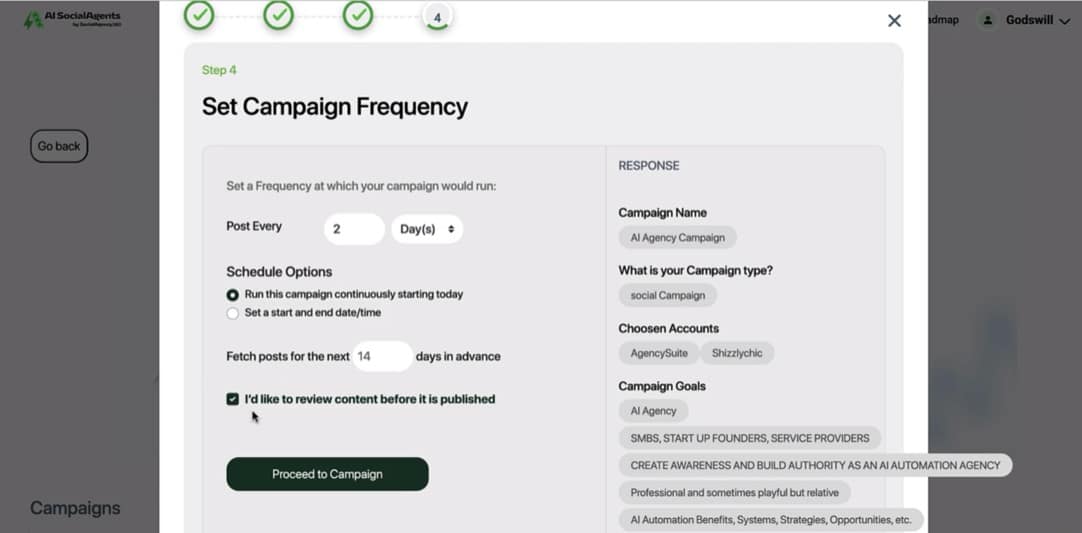This screenshot has height=533, width=1082.
Task: Click the Proceed to Campaign button
Action: (x=327, y=474)
